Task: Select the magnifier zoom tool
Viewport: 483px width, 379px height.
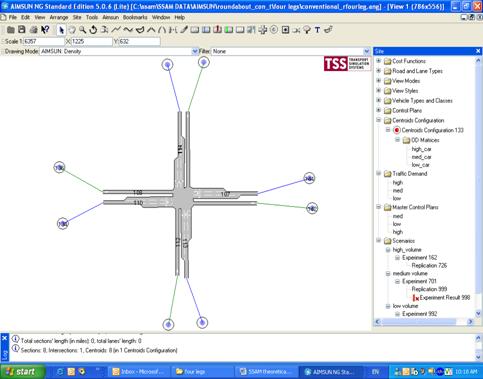Action: tap(82, 30)
